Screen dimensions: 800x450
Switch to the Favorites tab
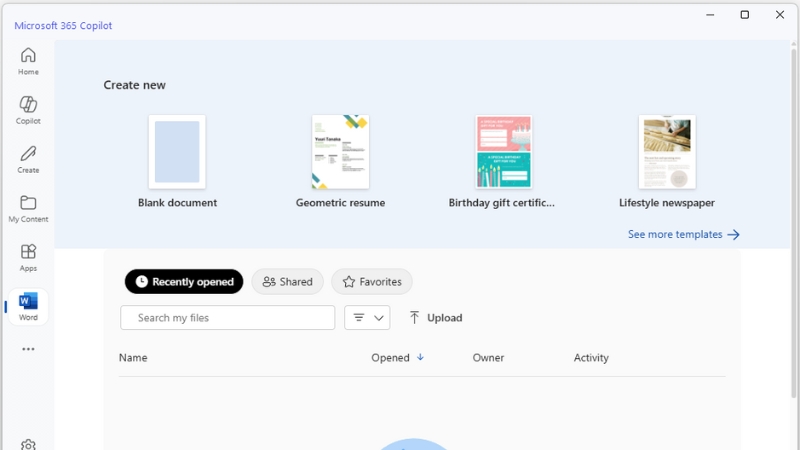[372, 282]
